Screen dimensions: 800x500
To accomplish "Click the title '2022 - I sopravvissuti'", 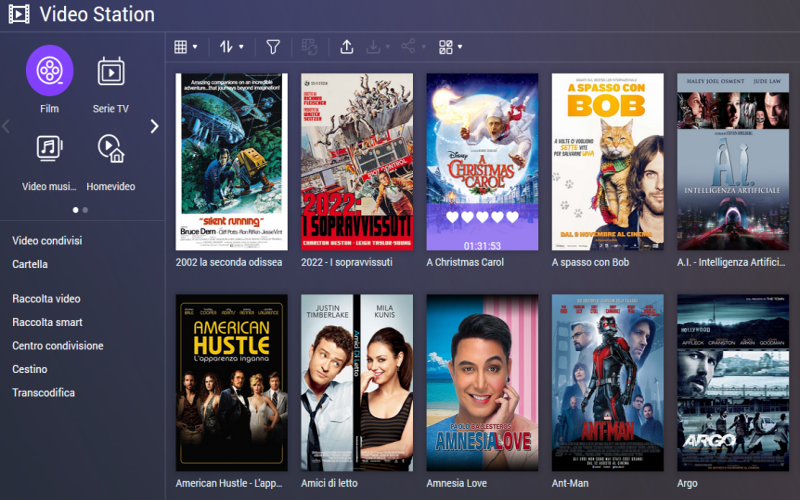I will click(347, 262).
